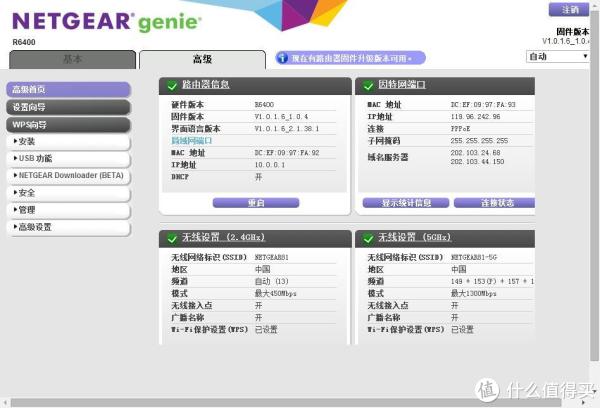Image resolution: width=600 pixels, height=408 pixels.
Task: Click subnet mask 255.255.255.255 value
Action: [479, 141]
